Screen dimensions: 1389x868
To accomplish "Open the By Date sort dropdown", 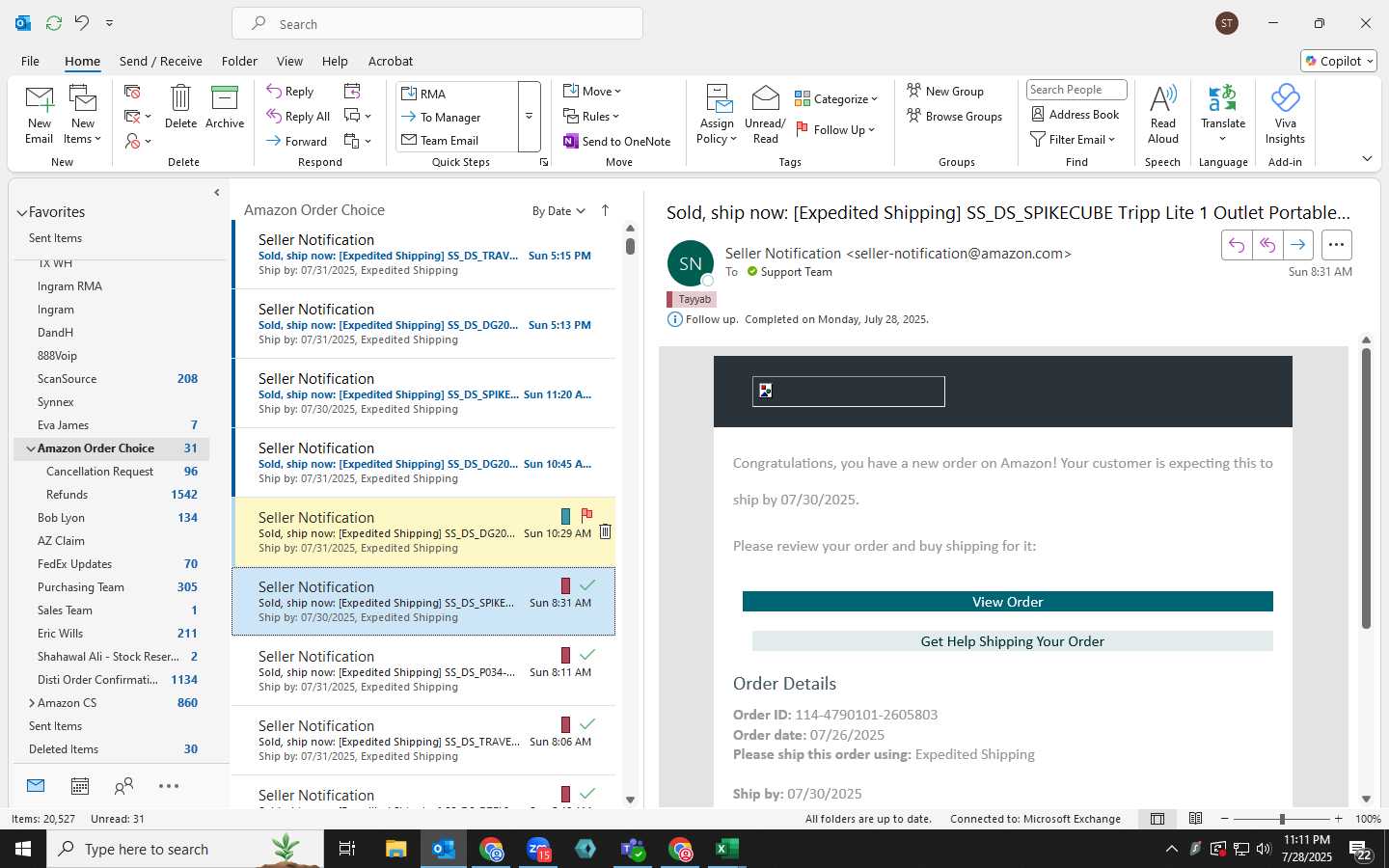I will [x=558, y=210].
